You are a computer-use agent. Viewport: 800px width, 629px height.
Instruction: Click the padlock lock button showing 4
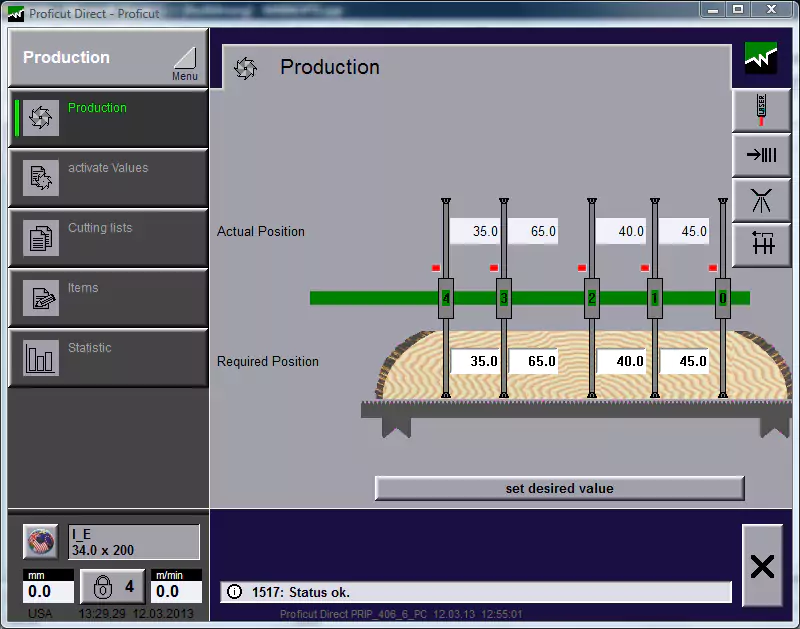click(x=113, y=587)
